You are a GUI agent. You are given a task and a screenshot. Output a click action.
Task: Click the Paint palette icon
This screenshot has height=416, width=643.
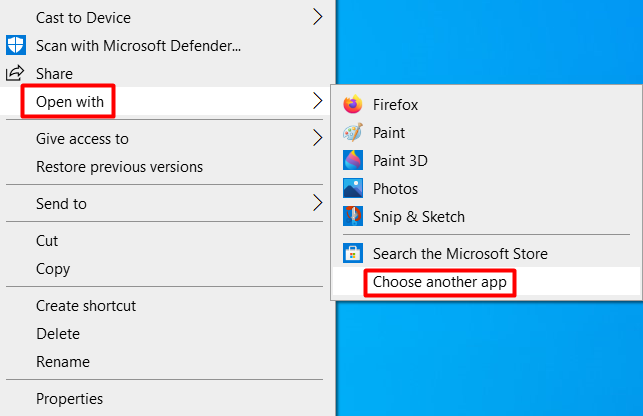(352, 132)
